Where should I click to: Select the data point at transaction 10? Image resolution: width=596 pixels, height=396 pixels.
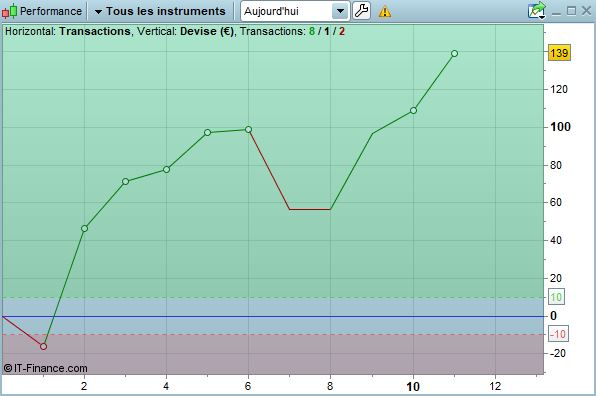[413, 111]
